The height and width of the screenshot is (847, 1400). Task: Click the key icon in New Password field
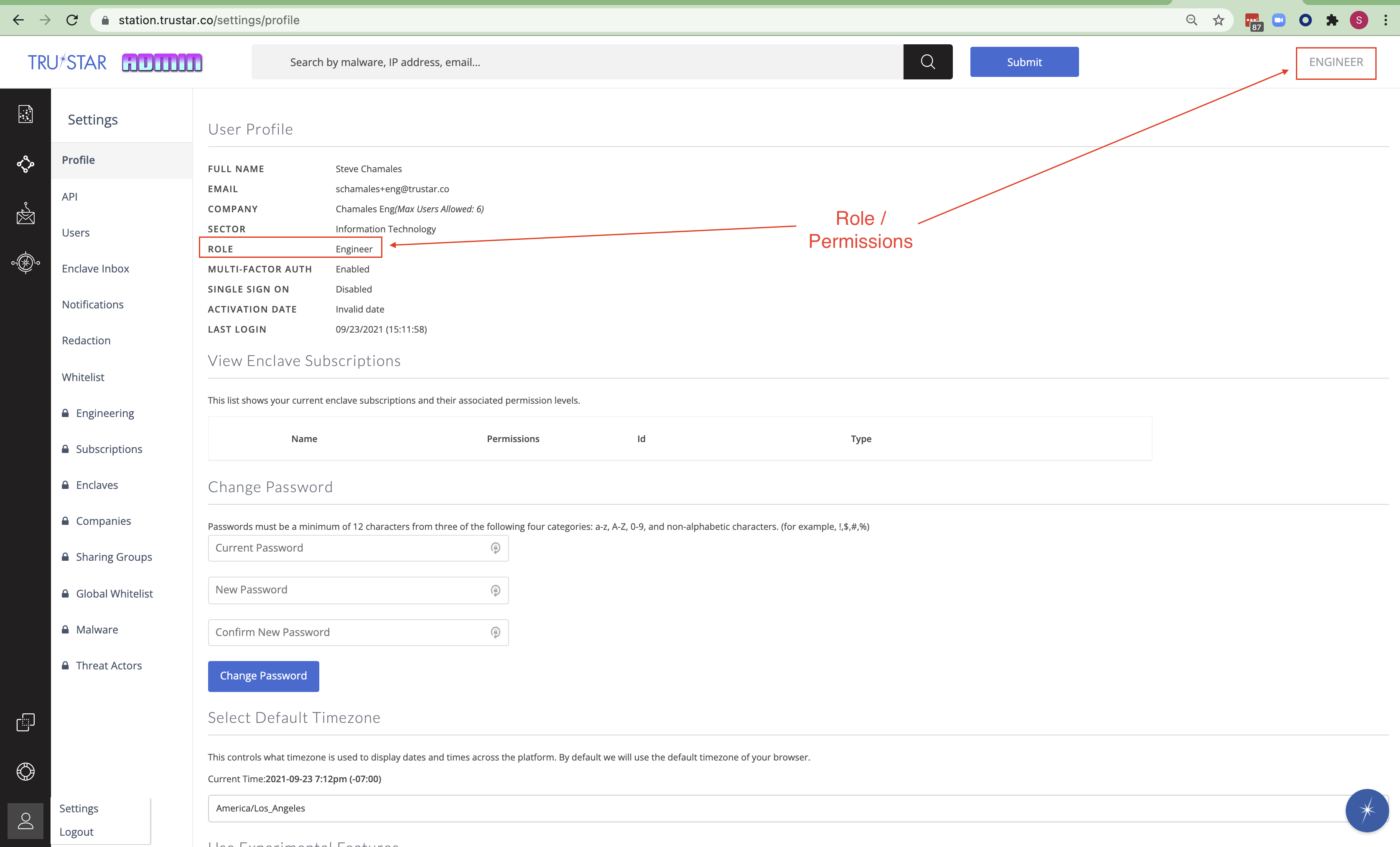click(x=496, y=590)
